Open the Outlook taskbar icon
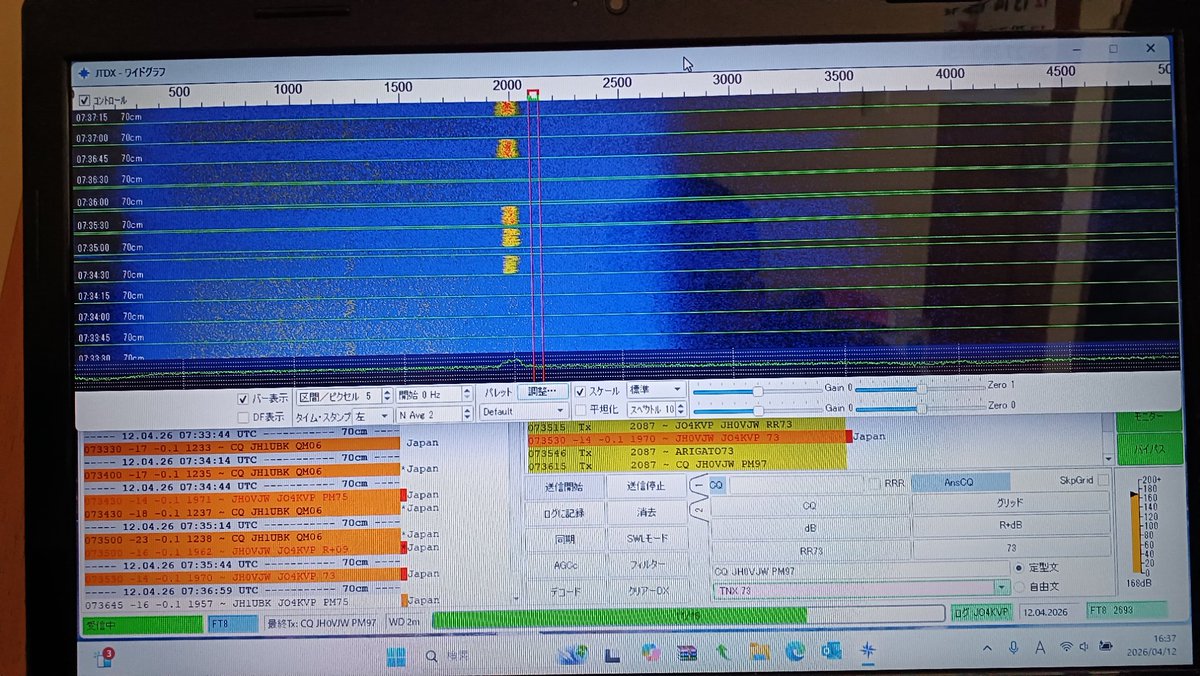Screen dimensions: 1200x676 click(831, 652)
